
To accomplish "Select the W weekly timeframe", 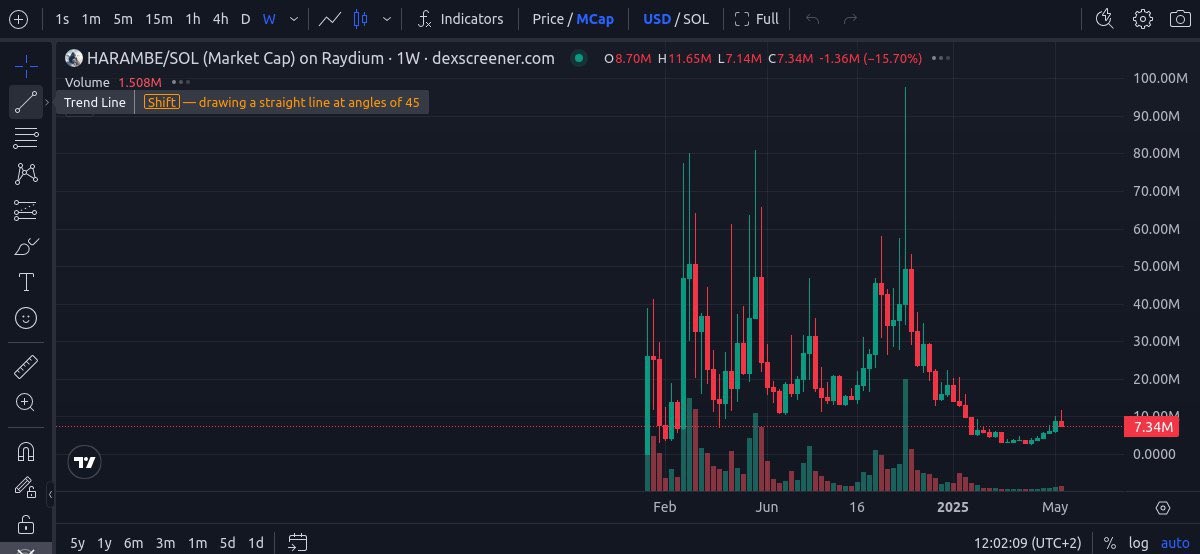I will click(x=269, y=19).
